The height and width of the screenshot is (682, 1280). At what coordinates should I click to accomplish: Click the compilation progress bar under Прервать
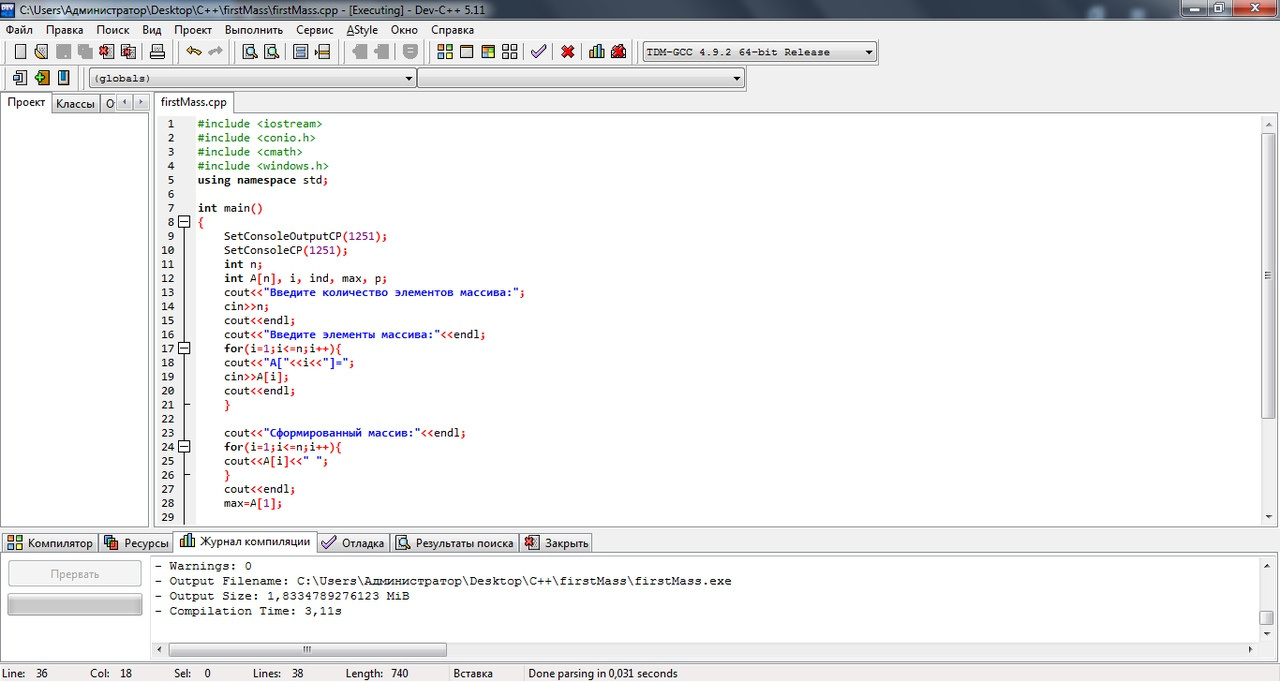coord(75,604)
